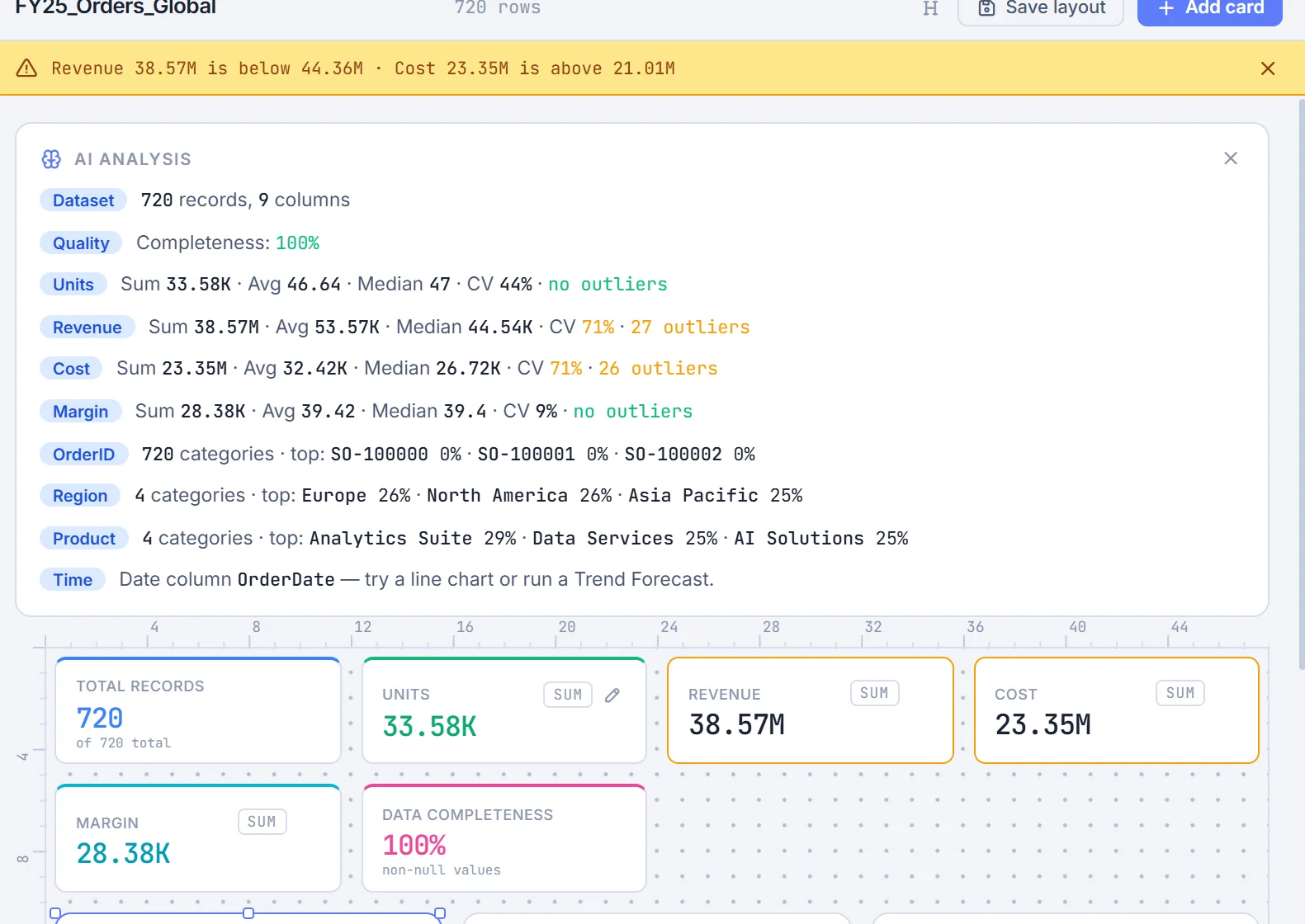Select the Total Records card
1305x924 pixels.
[x=198, y=710]
